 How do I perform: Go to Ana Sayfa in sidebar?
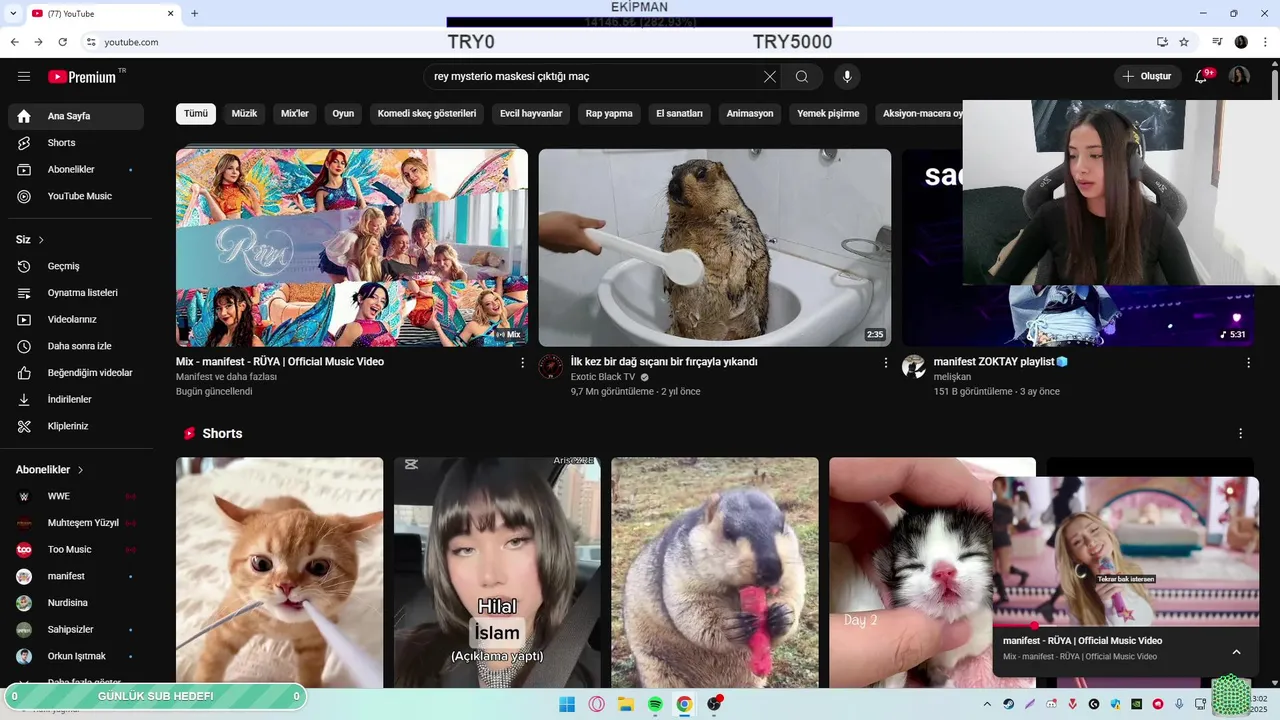[x=76, y=116]
